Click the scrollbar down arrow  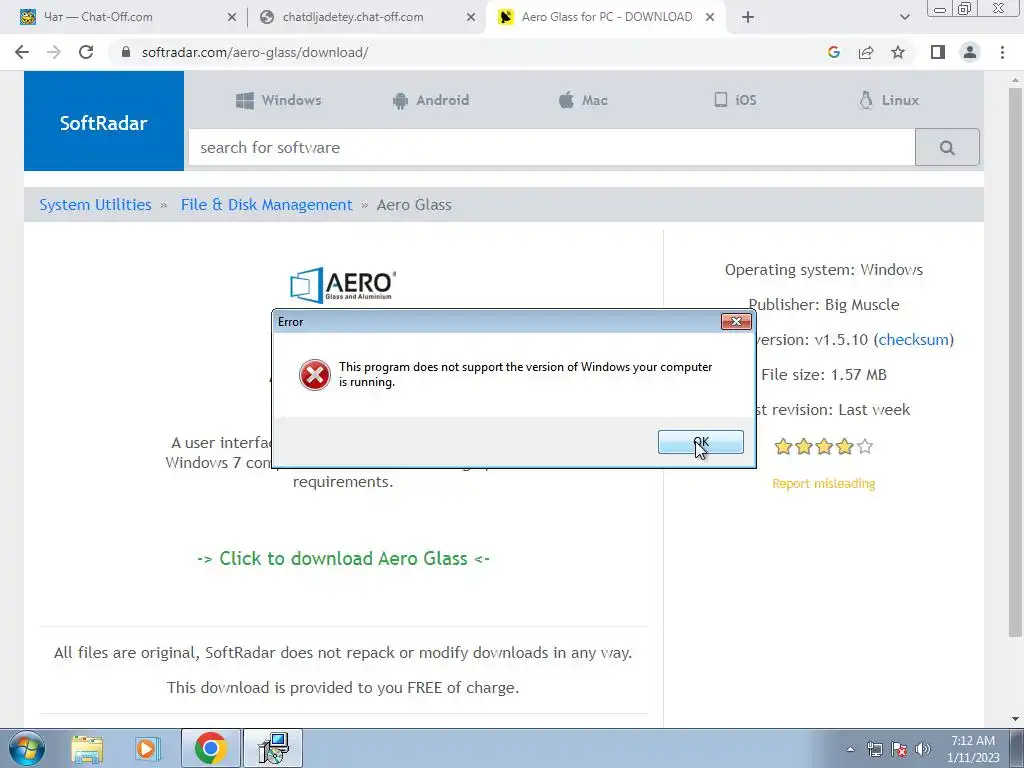1015,720
